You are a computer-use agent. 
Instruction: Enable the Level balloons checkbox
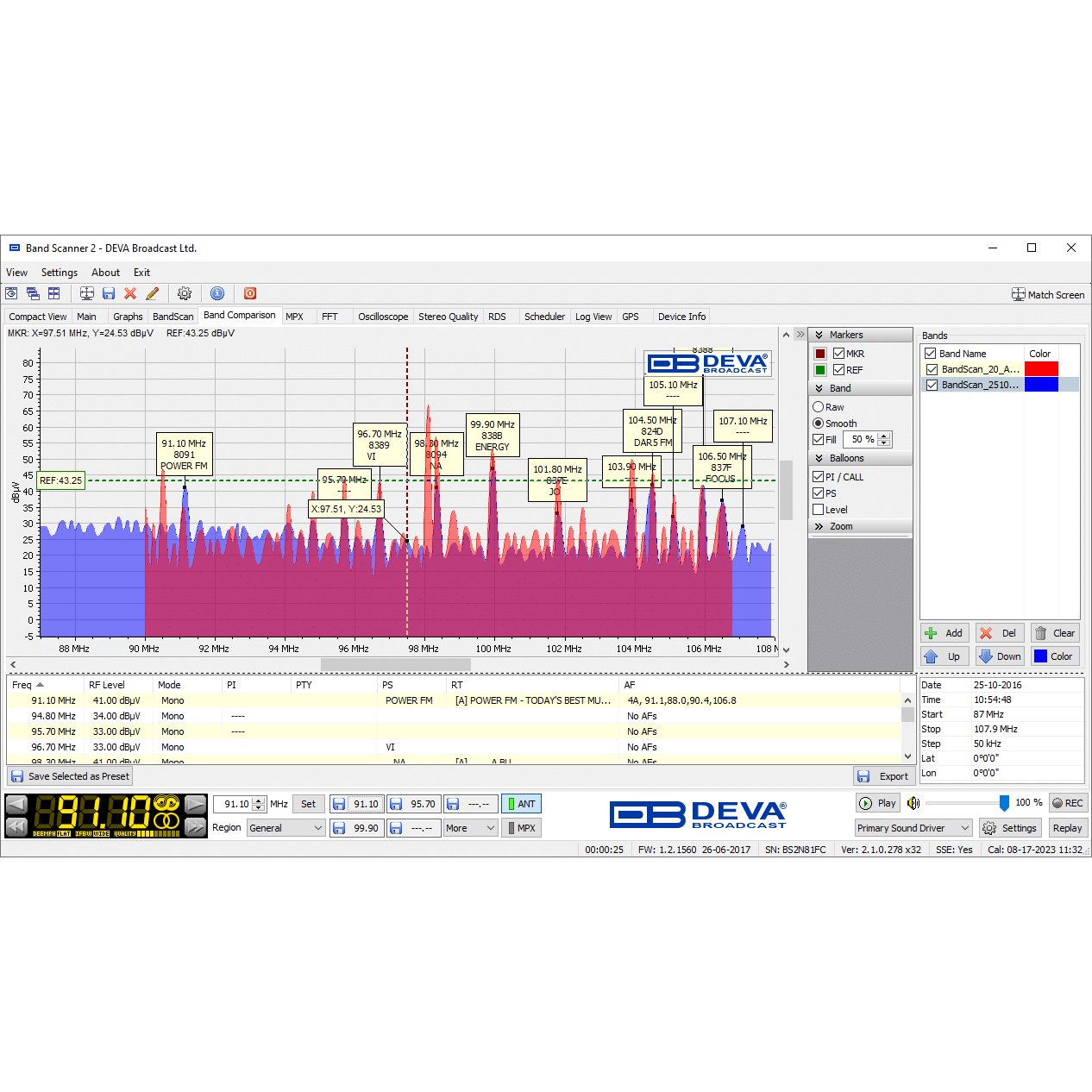pos(818,510)
